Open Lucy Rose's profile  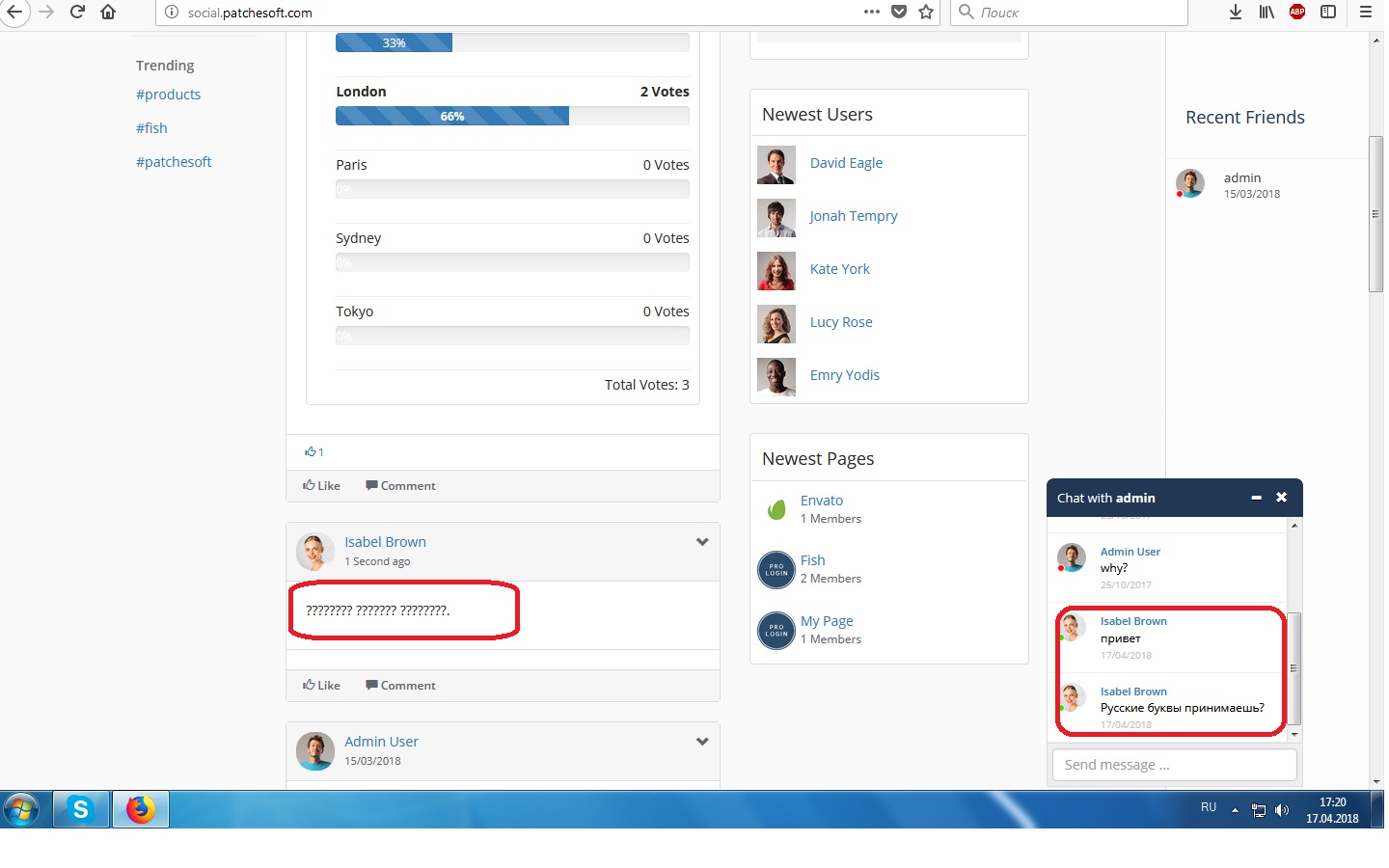point(841,322)
